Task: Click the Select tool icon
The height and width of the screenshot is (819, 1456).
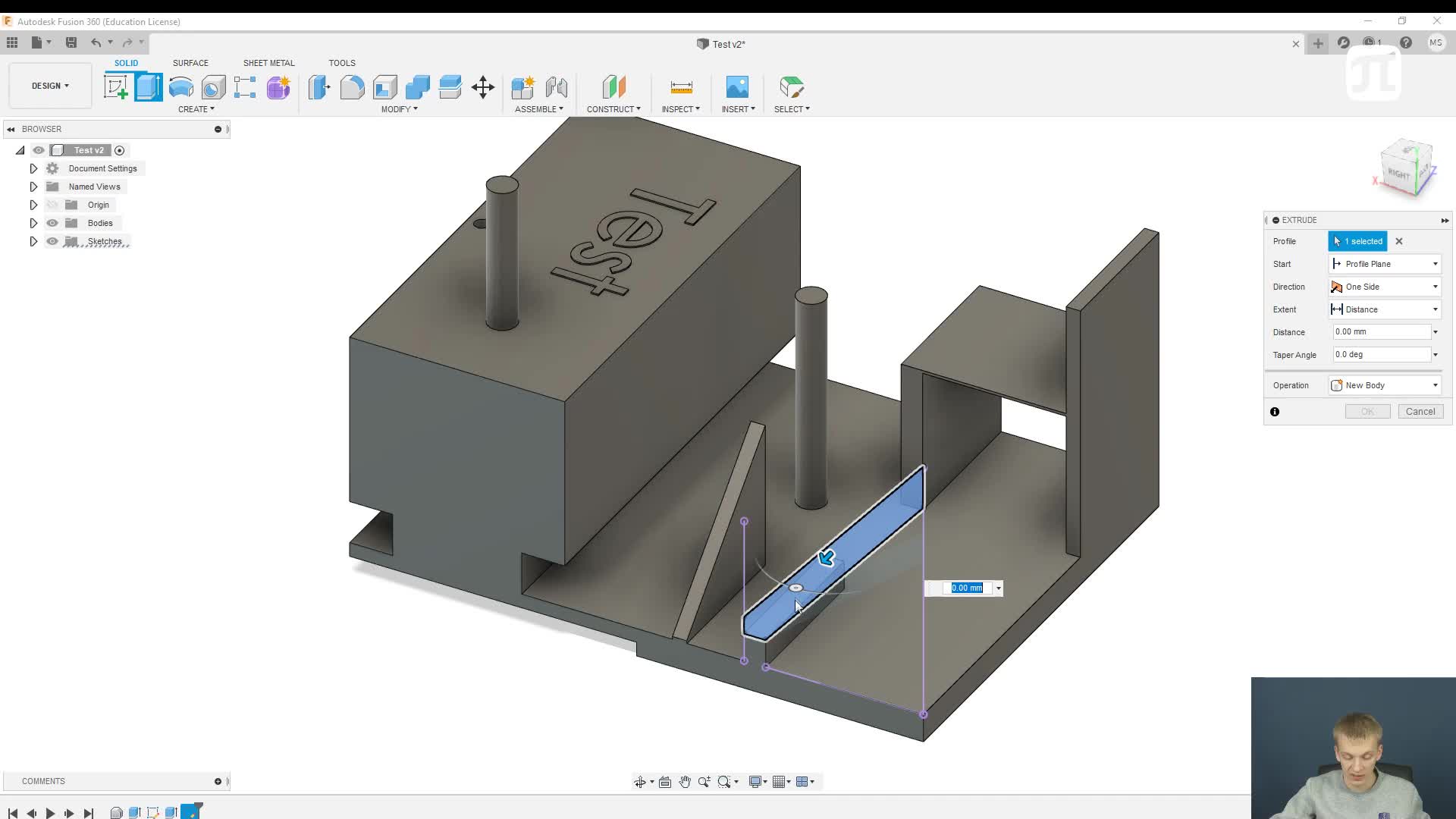Action: coord(792,87)
